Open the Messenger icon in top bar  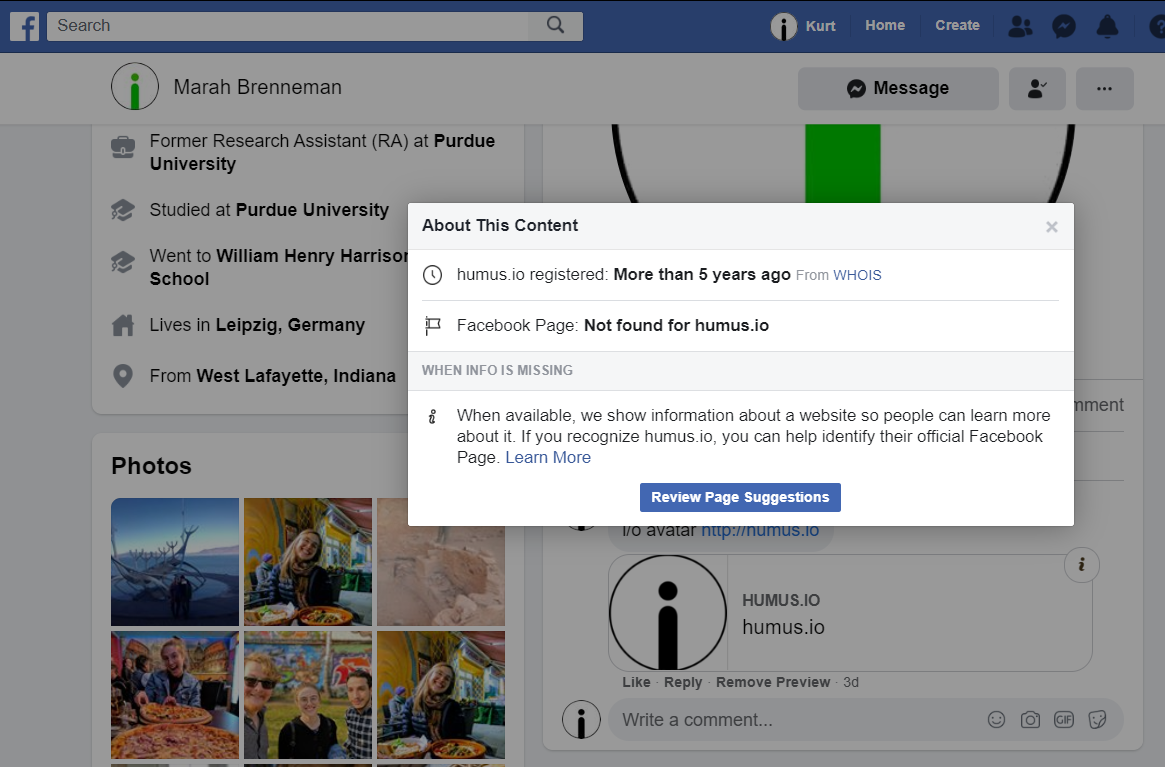[x=1064, y=26]
